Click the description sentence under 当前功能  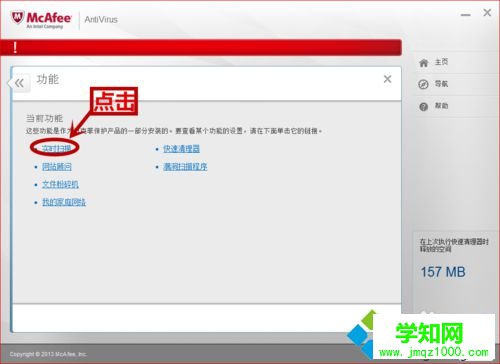[x=174, y=131]
